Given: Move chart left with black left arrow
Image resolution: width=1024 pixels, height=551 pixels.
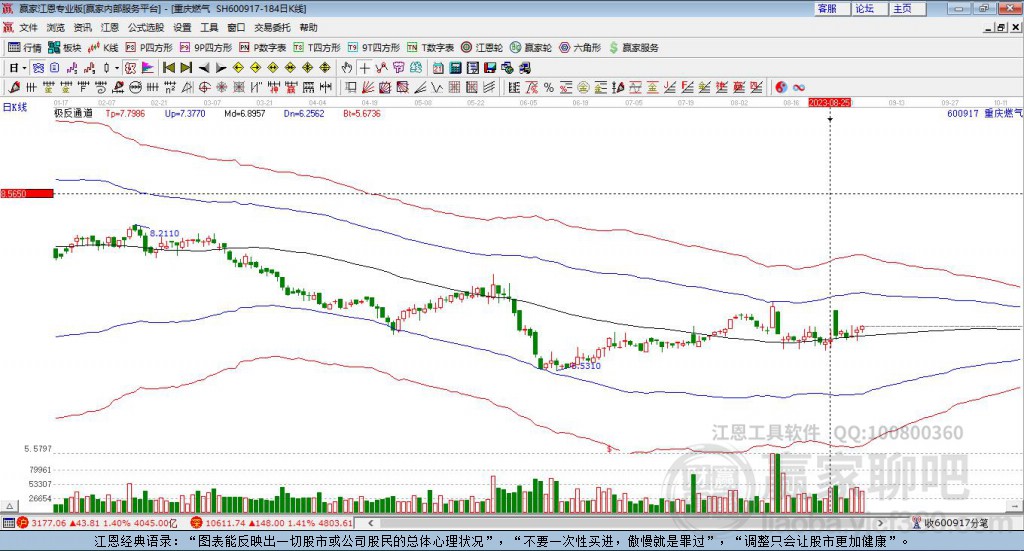Looking at the screenshot, I should [x=204, y=67].
